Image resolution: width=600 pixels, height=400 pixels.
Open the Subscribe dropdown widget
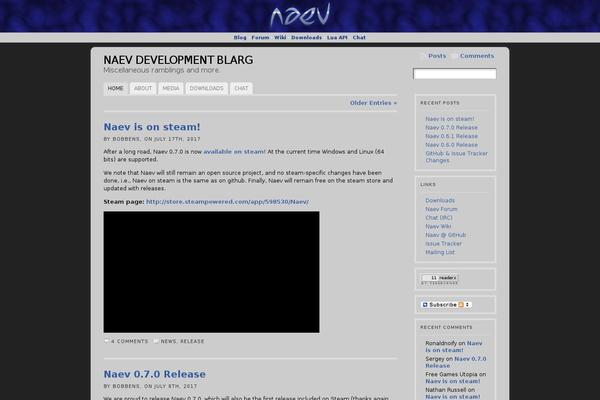[446, 305]
